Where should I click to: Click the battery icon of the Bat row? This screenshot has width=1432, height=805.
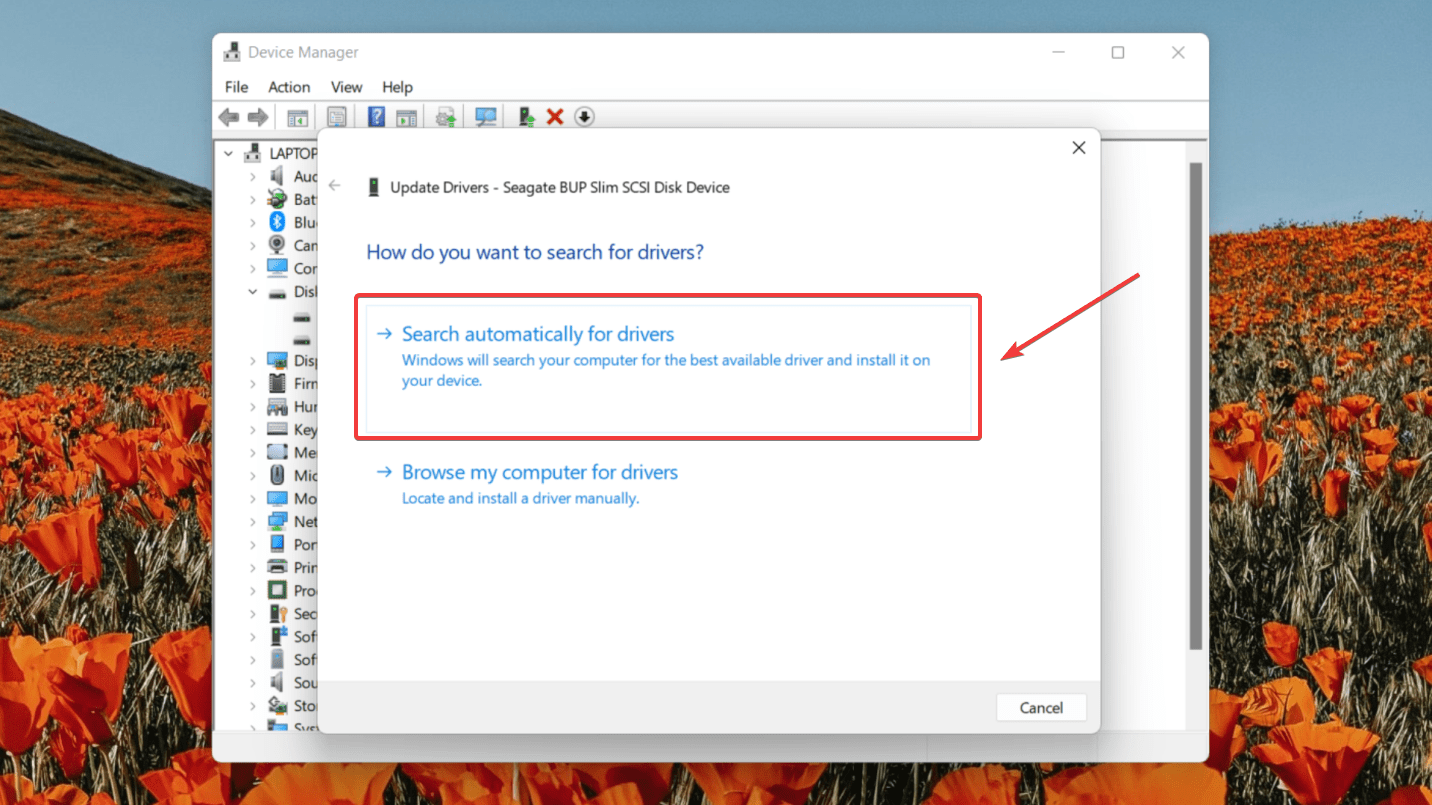277,199
